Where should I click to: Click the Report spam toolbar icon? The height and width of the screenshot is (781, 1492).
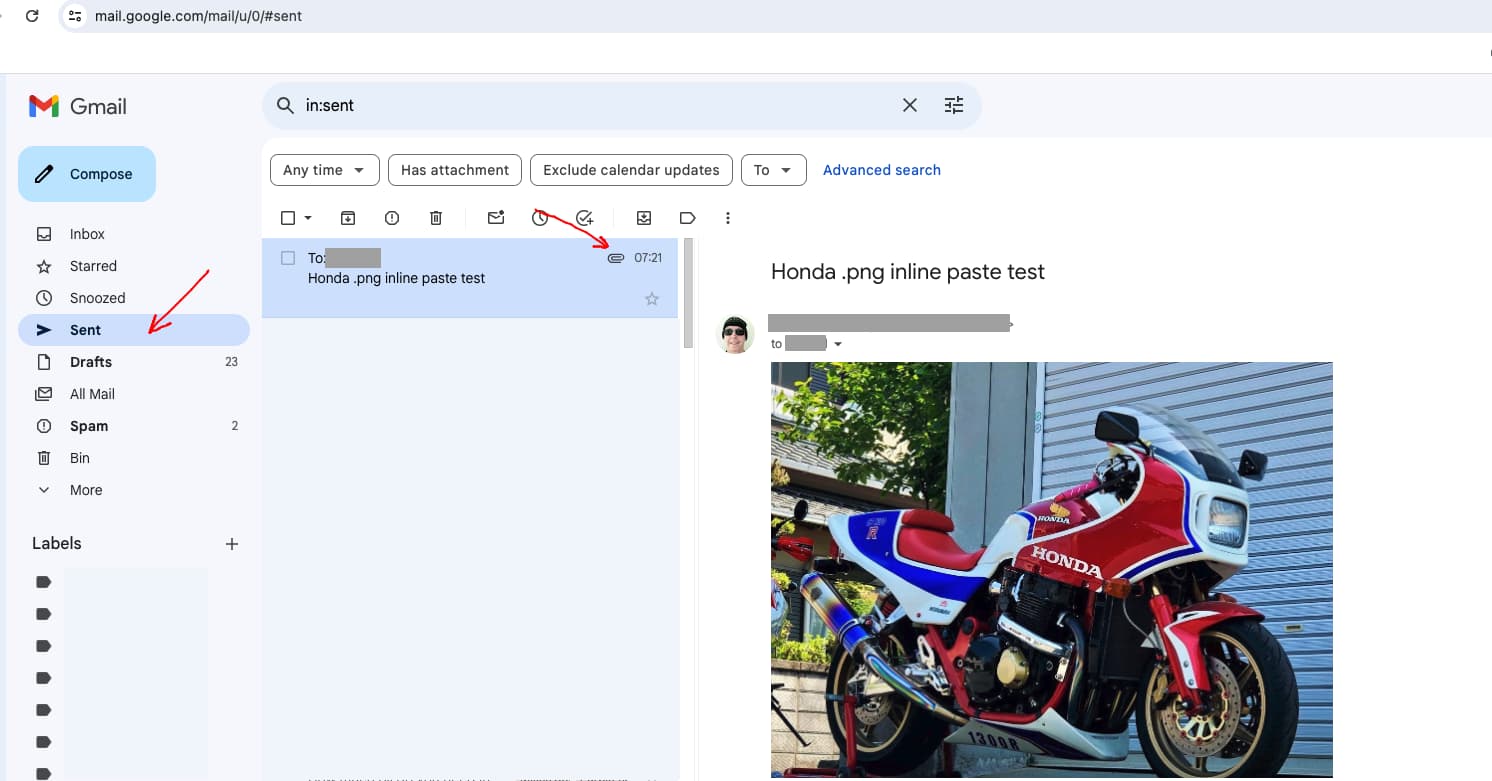pyautogui.click(x=392, y=218)
